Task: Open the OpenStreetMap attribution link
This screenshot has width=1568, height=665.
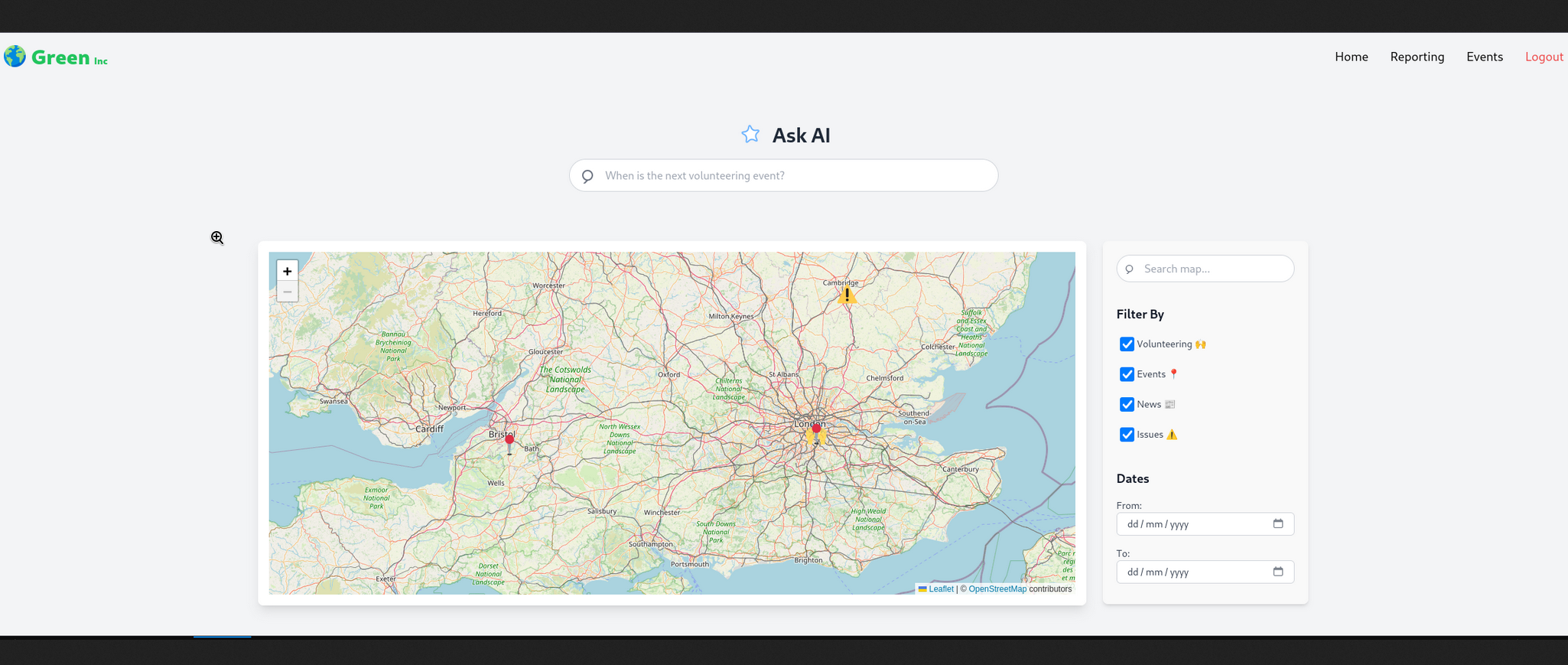Action: (997, 589)
